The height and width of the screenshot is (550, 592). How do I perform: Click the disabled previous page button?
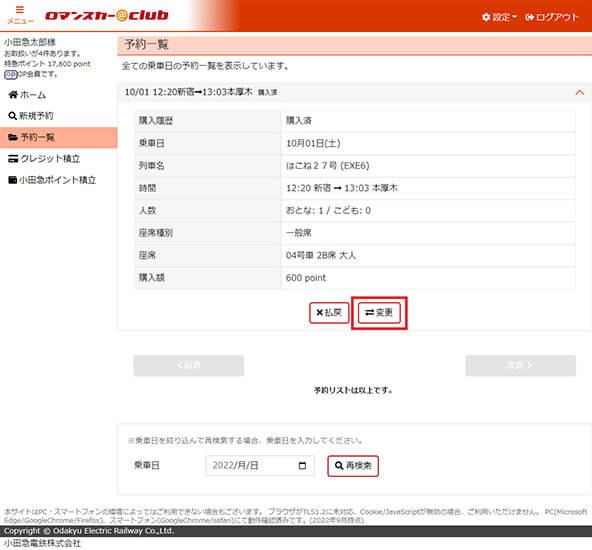(x=188, y=365)
